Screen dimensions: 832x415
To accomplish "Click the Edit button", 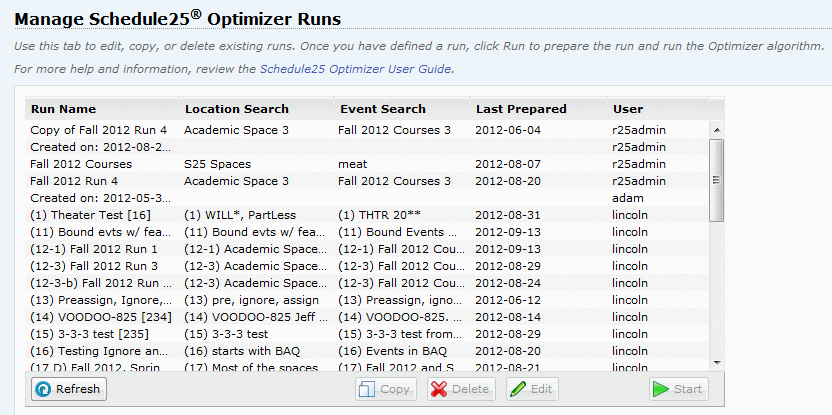I will [532, 389].
